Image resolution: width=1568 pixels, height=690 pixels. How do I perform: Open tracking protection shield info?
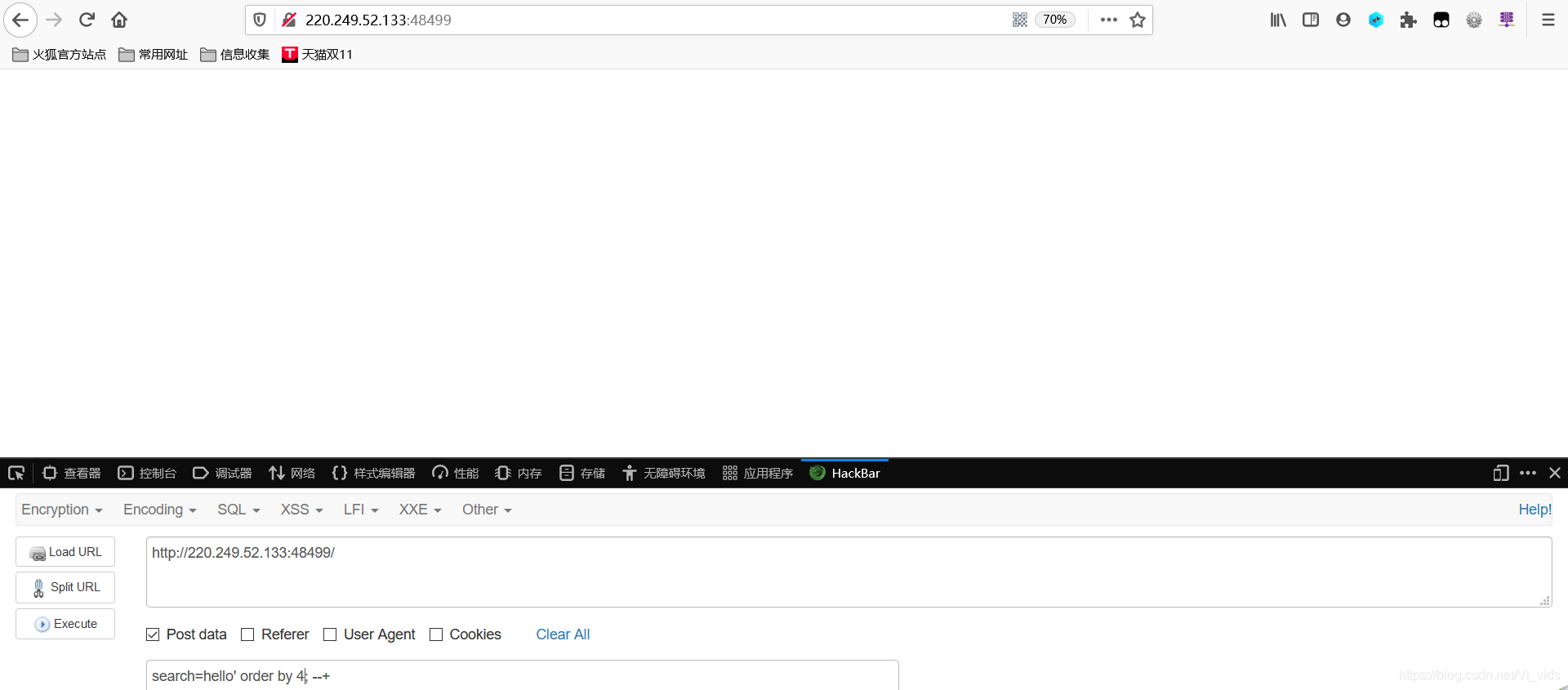click(260, 20)
